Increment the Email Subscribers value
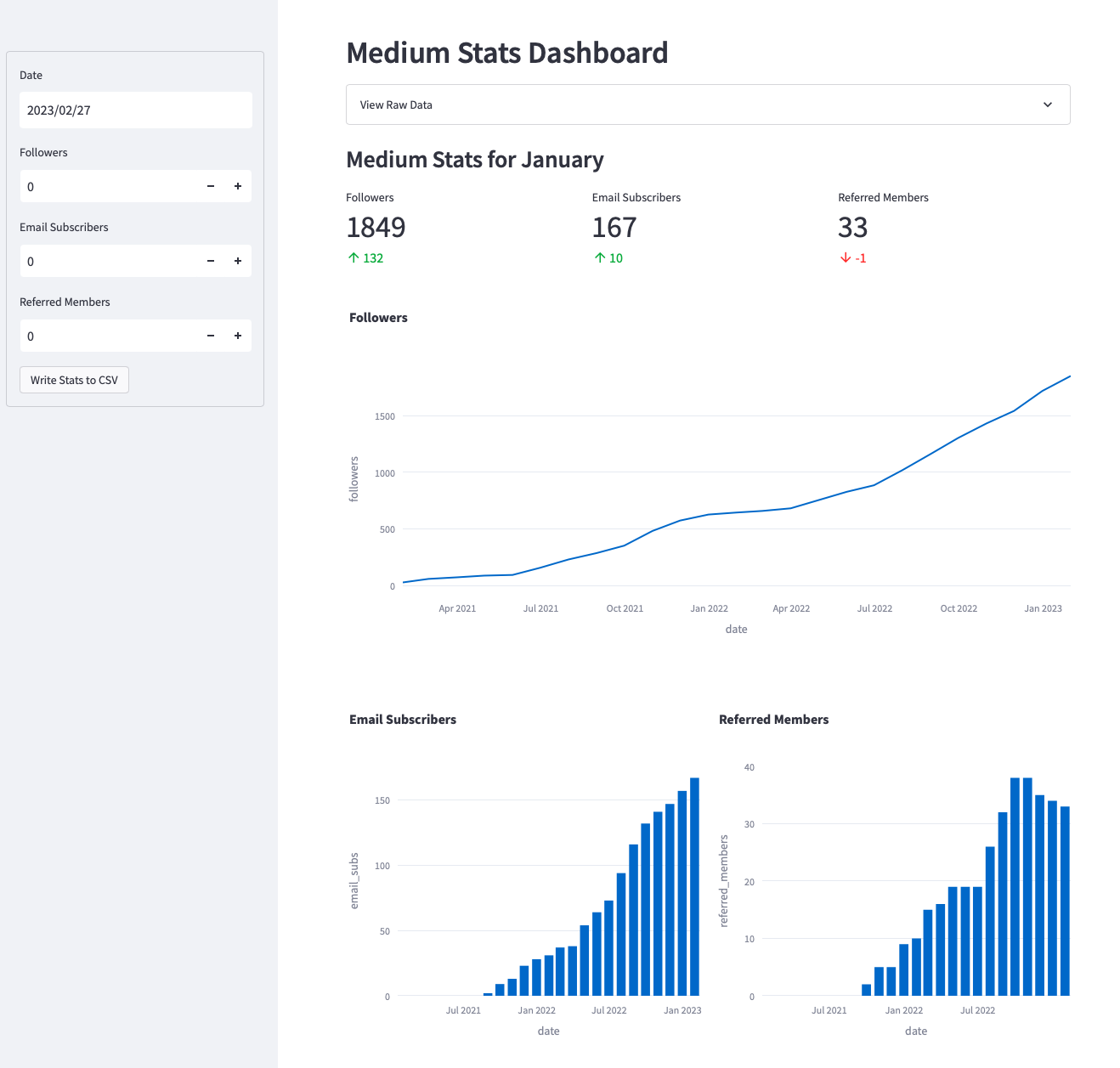Viewport: 1120px width, 1068px height. (x=238, y=261)
